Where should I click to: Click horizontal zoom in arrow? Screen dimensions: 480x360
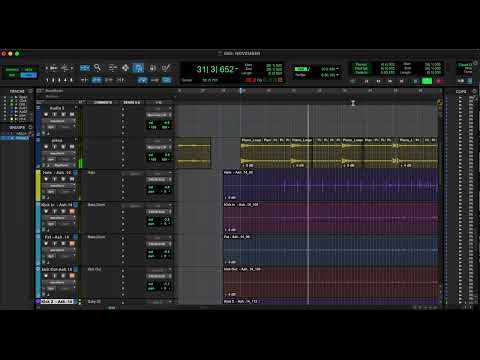point(72,68)
